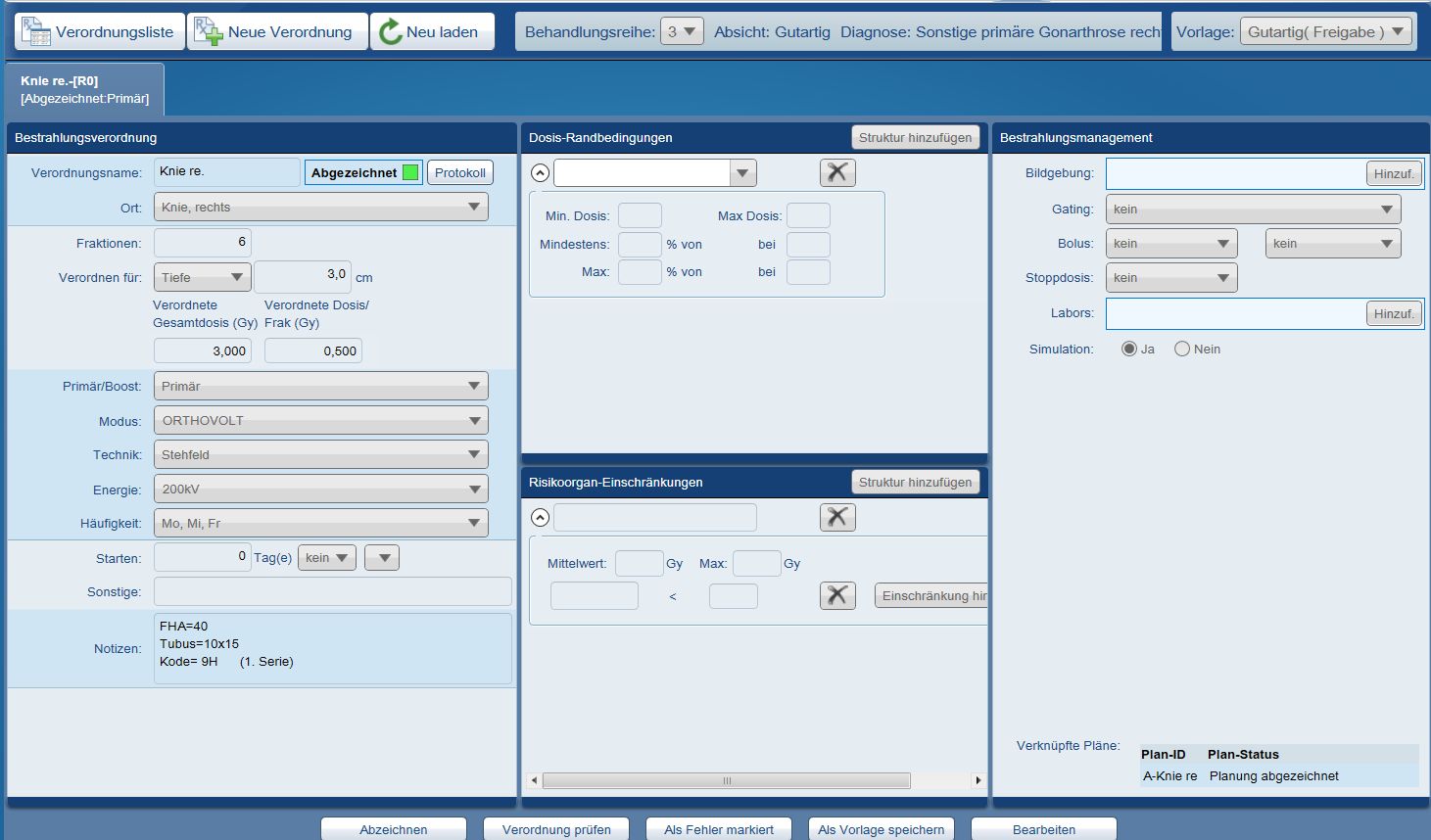Image resolution: width=1431 pixels, height=840 pixels.
Task: Collapse the Dosis-Randbedingungen section chevron
Action: coord(540,173)
